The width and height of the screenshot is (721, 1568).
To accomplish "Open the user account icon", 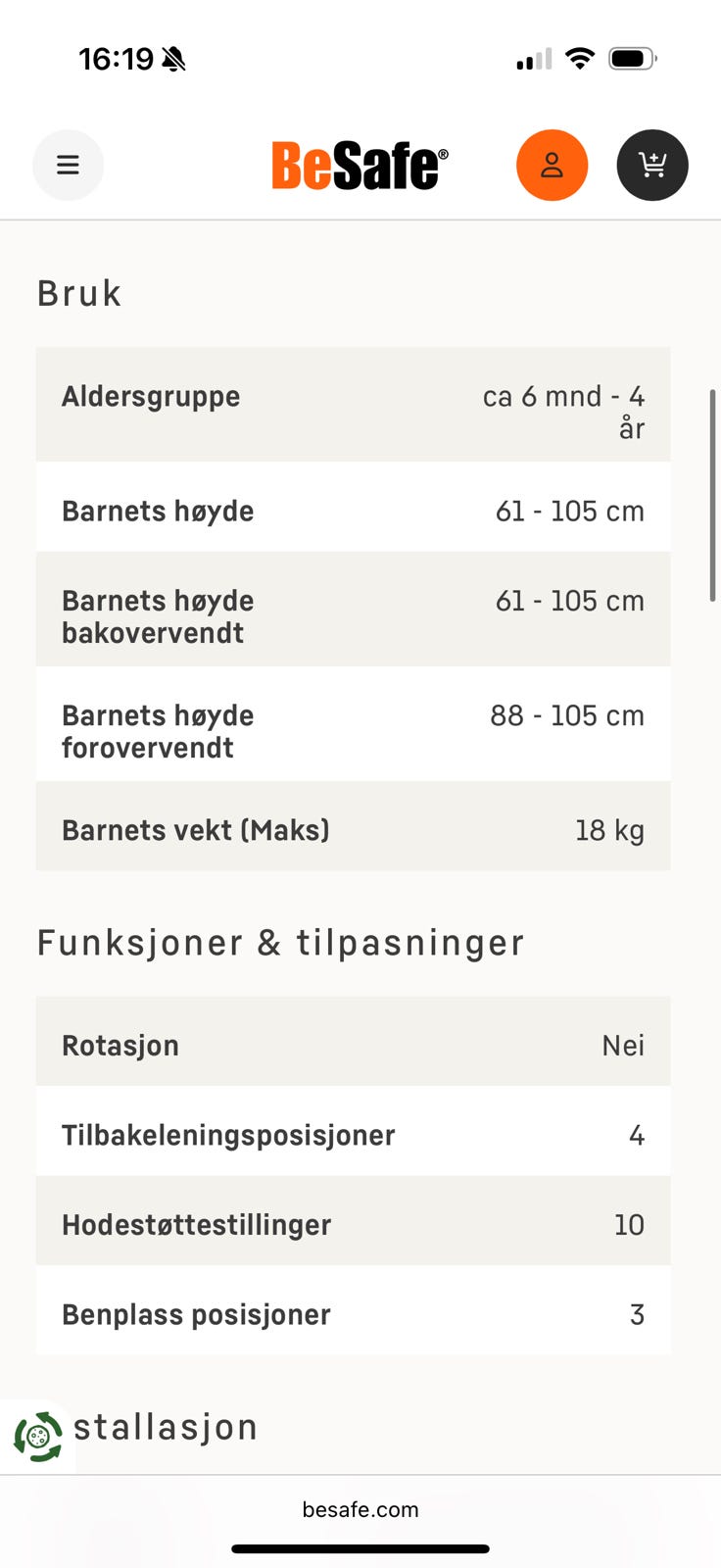I will (553, 165).
